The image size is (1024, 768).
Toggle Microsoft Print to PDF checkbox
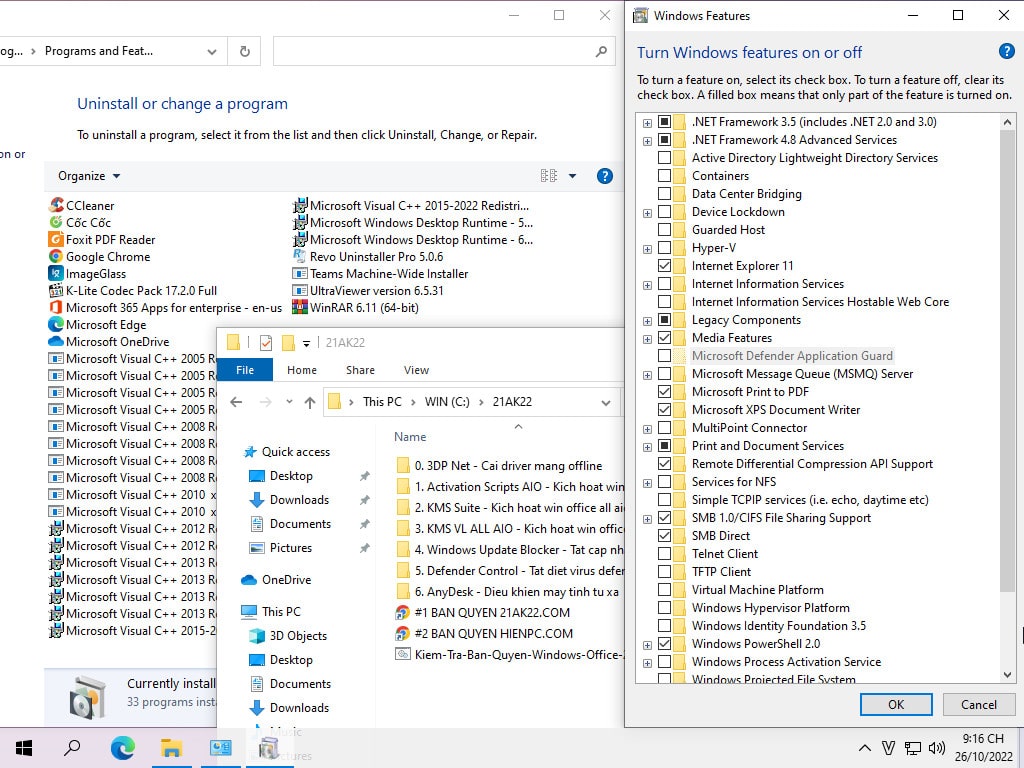point(664,392)
